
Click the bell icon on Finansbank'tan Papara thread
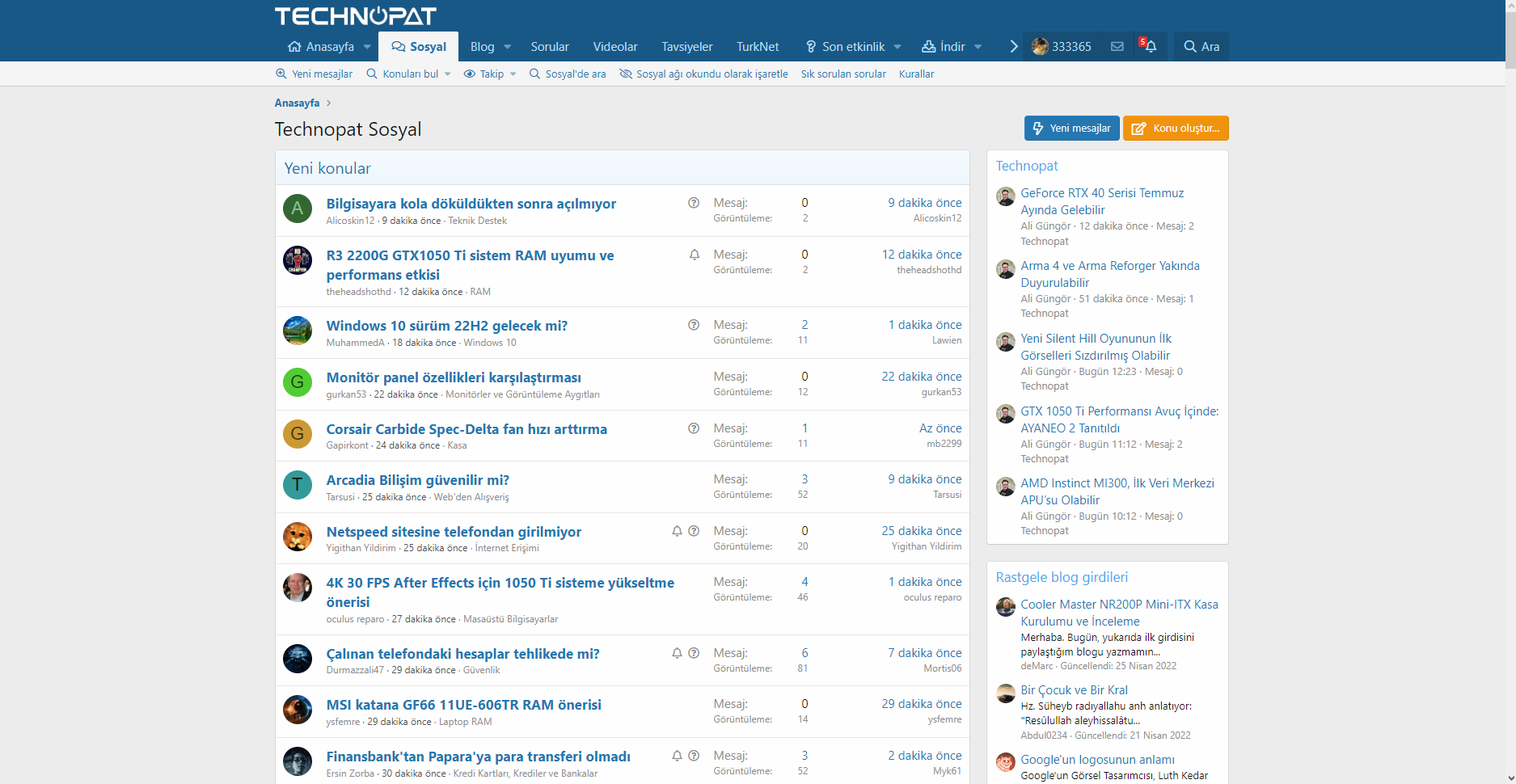(677, 756)
